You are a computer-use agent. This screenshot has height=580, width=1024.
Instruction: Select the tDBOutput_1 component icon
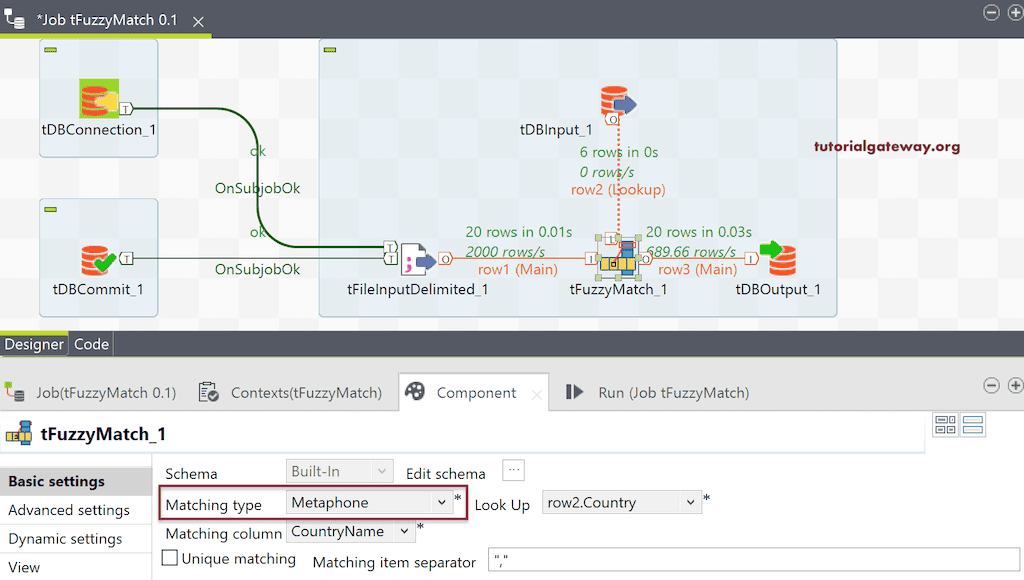[x=780, y=258]
